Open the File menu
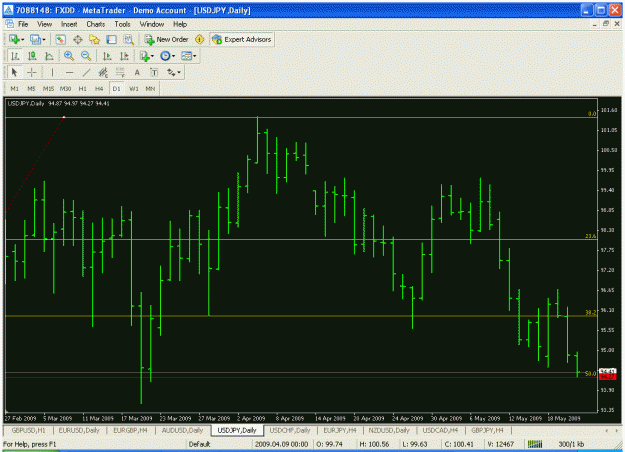The height and width of the screenshot is (452, 625). (23, 24)
